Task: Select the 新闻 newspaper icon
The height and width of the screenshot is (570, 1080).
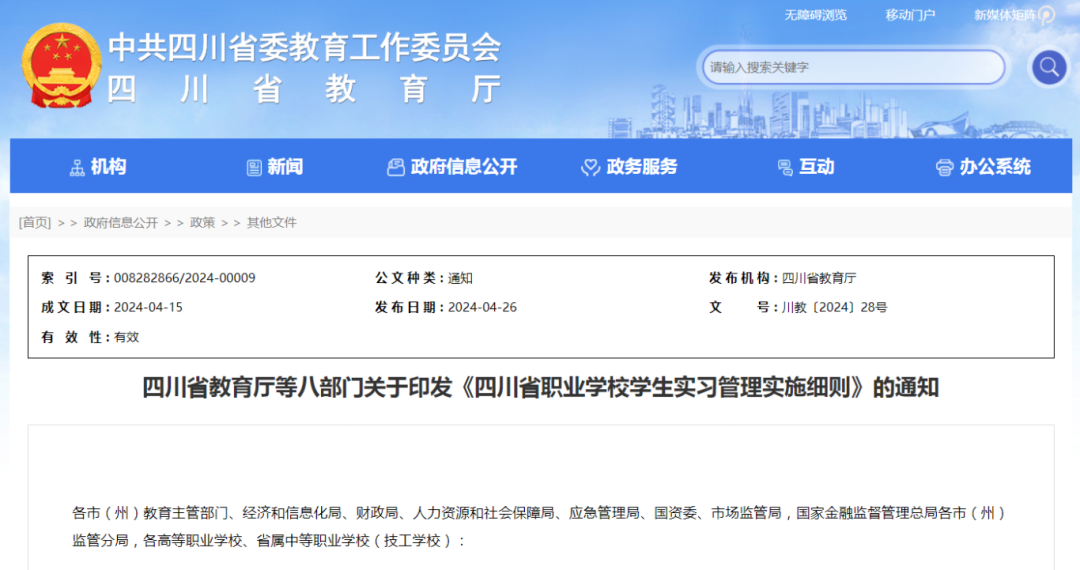Action: [x=254, y=168]
